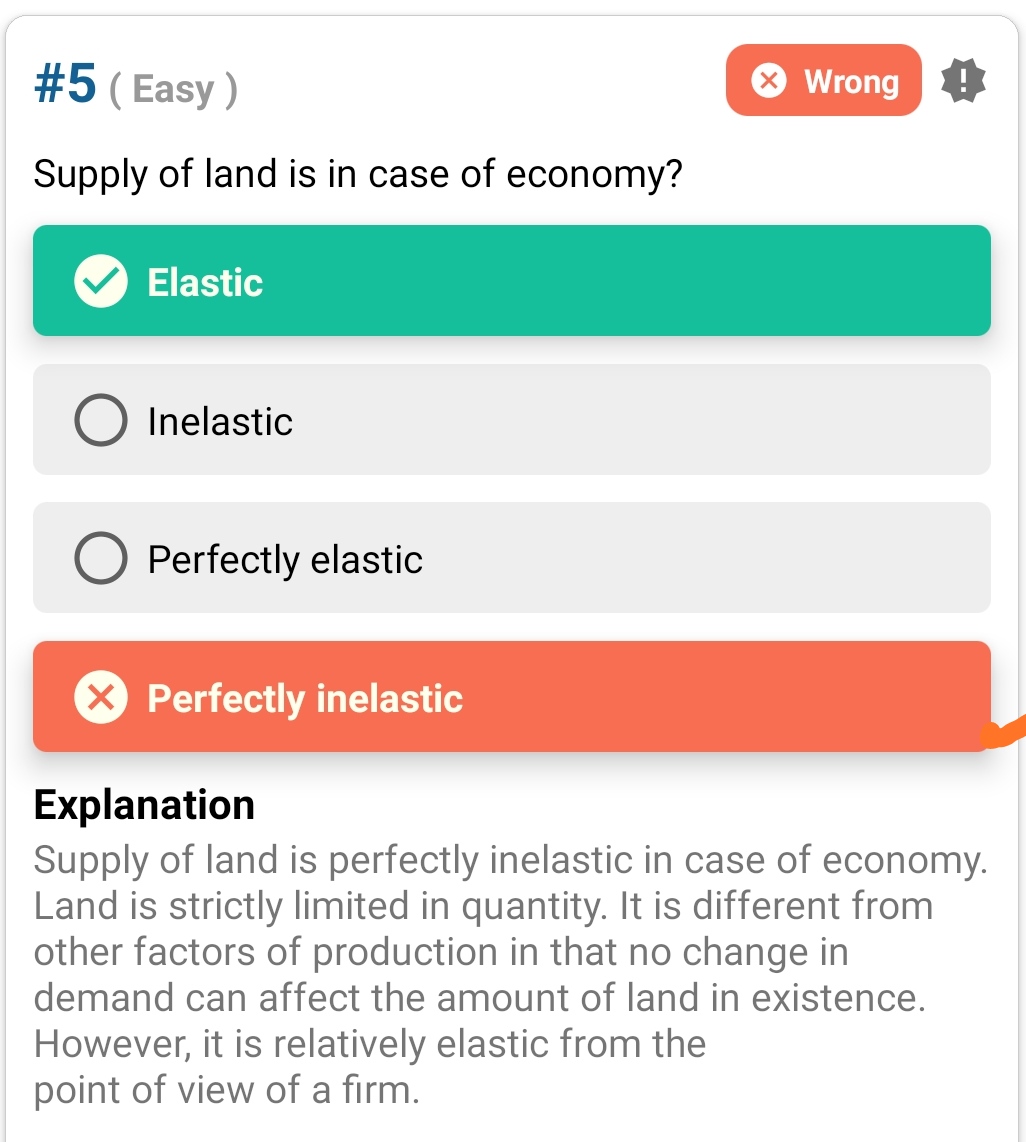
Task: Click the red X icon on Perfectly inelastic
Action: (100, 698)
